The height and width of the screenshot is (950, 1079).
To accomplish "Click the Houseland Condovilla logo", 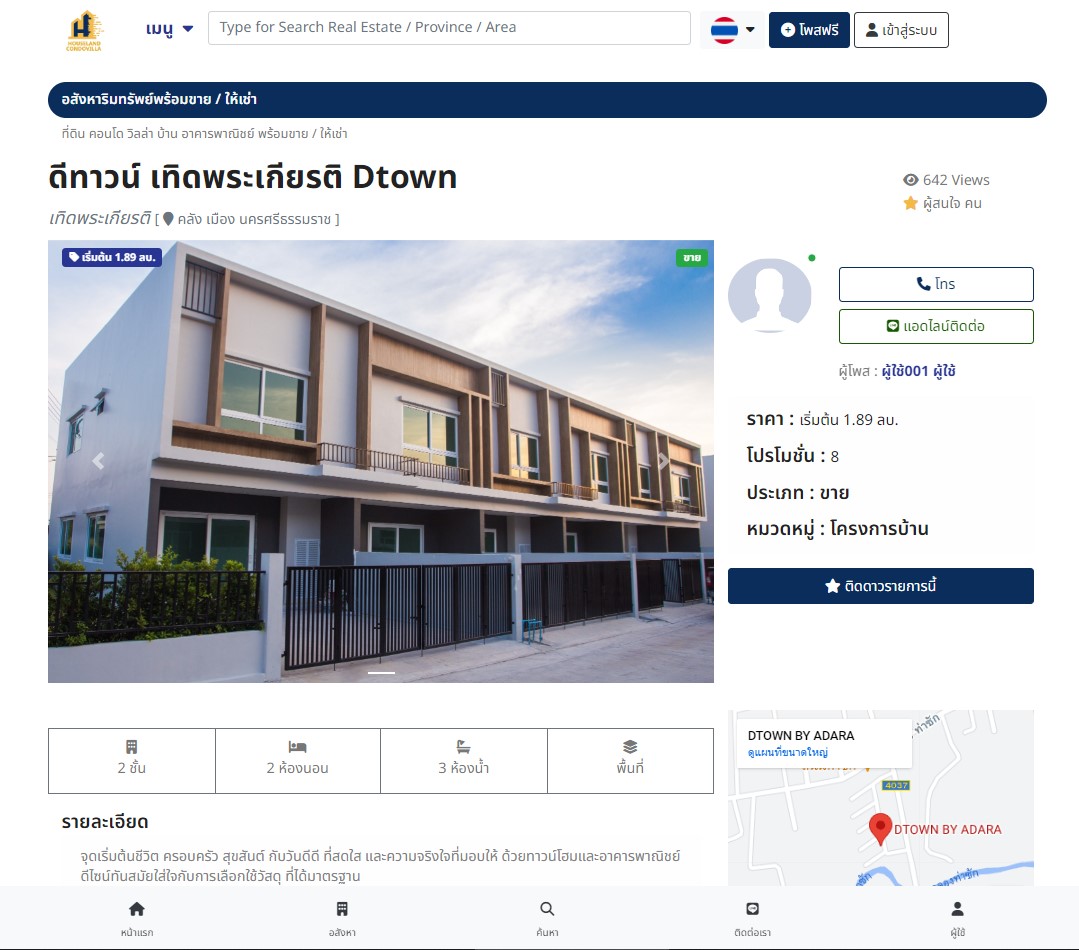I will [x=86, y=30].
